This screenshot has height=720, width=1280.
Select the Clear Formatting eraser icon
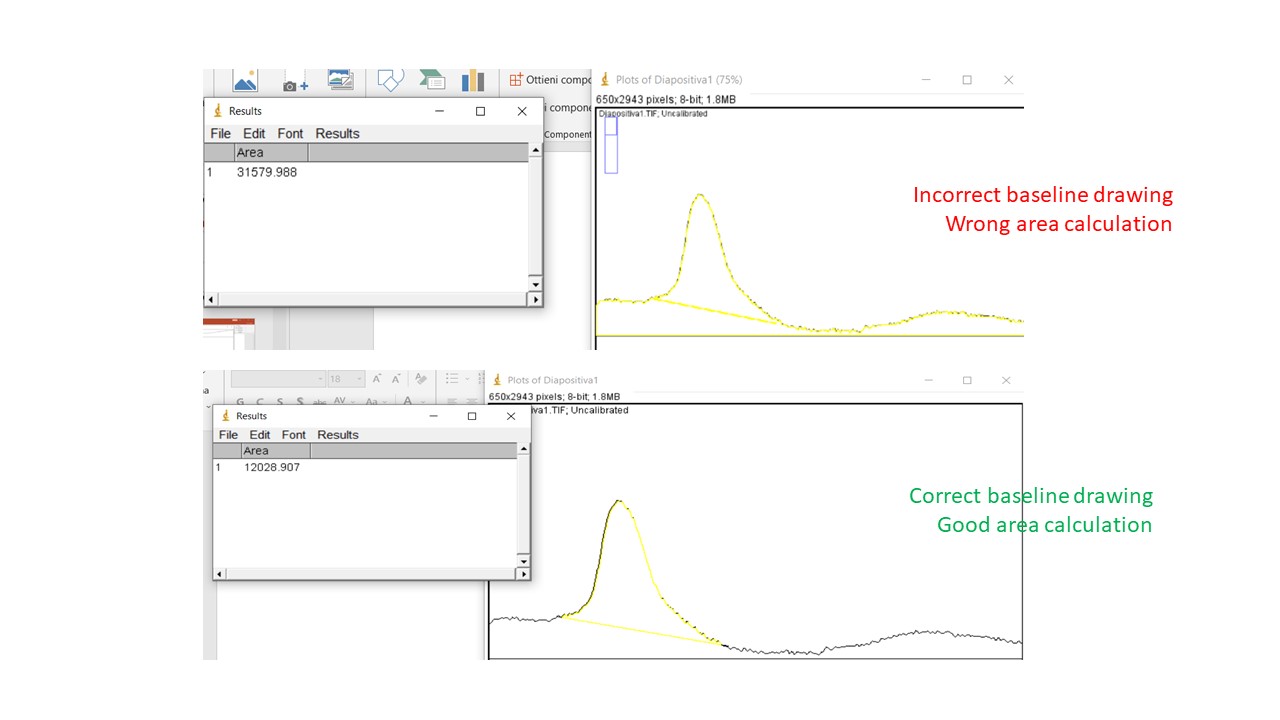(x=422, y=379)
